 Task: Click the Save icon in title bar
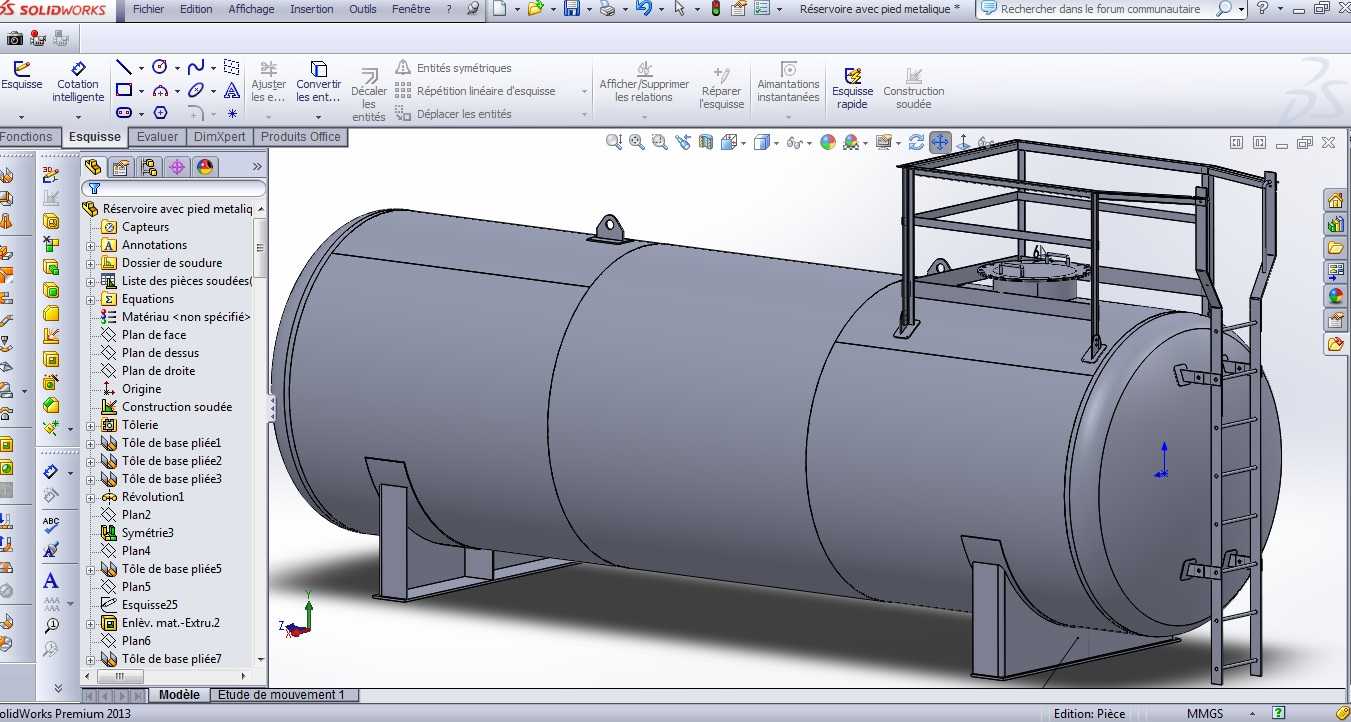pyautogui.click(x=572, y=9)
